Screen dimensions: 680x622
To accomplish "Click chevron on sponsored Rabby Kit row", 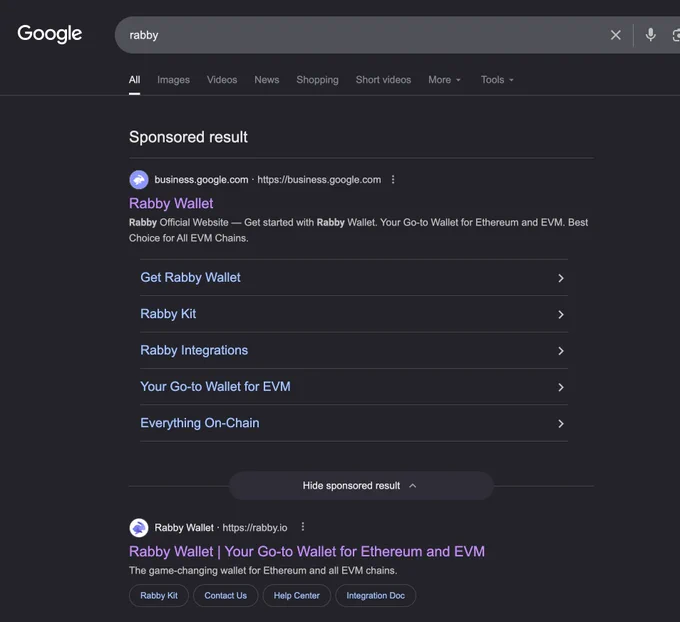I will point(561,314).
